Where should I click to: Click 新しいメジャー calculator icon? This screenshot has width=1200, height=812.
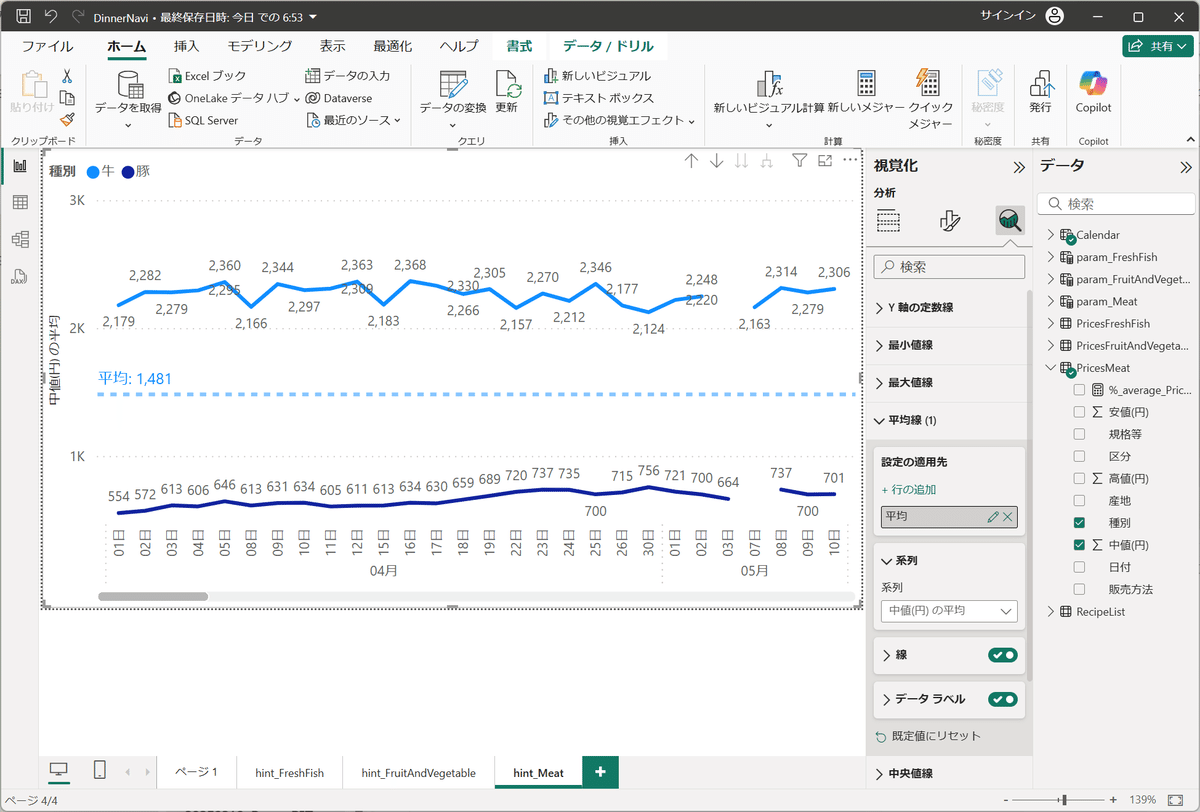pyautogui.click(x=866, y=84)
